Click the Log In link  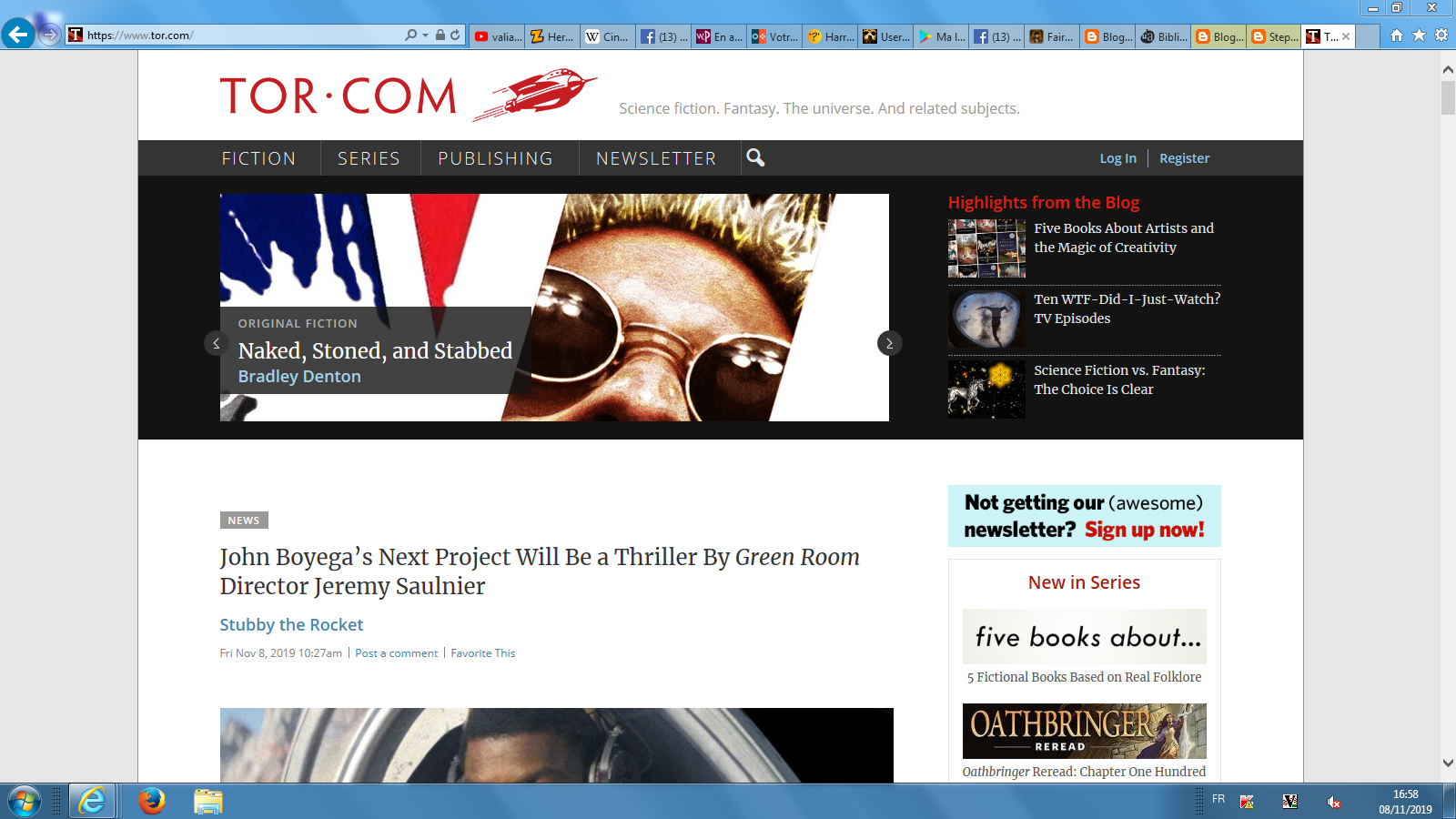pos(1117,158)
